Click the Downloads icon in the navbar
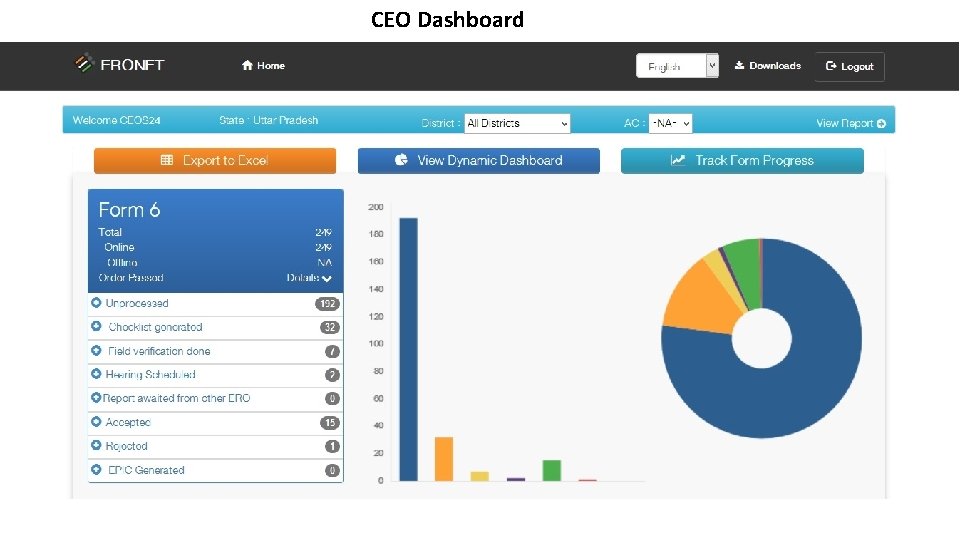The image size is (960, 540). 739,65
